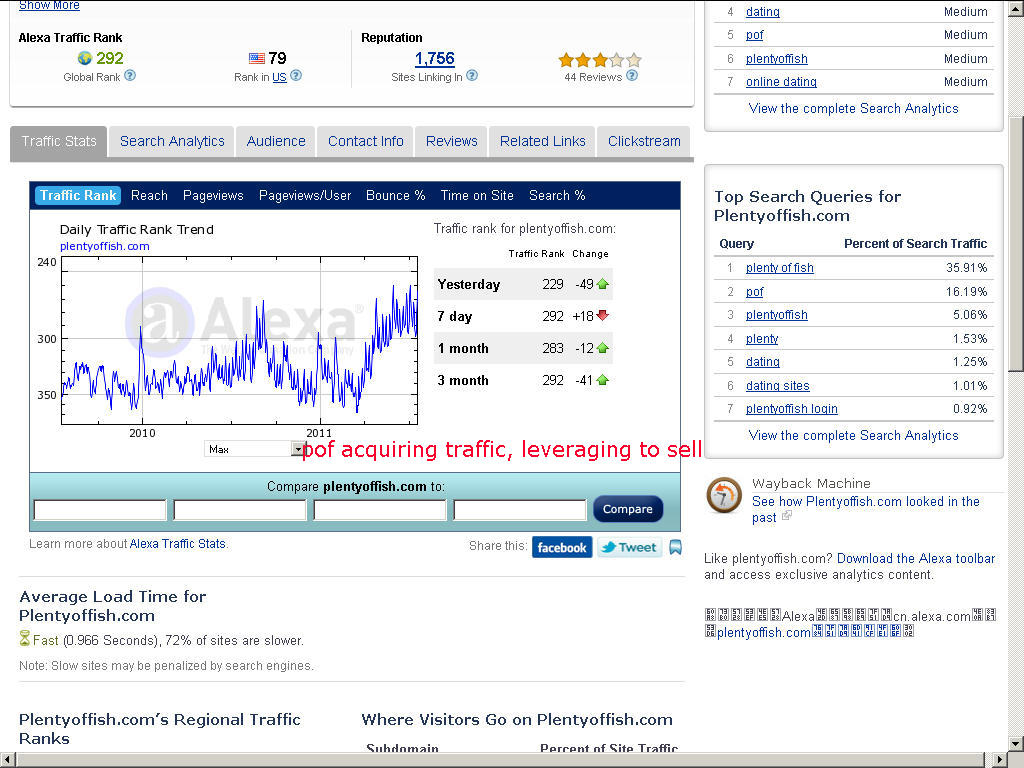Open the 'plenty of fish' query link
The width and height of the screenshot is (1024, 768).
[x=780, y=268]
